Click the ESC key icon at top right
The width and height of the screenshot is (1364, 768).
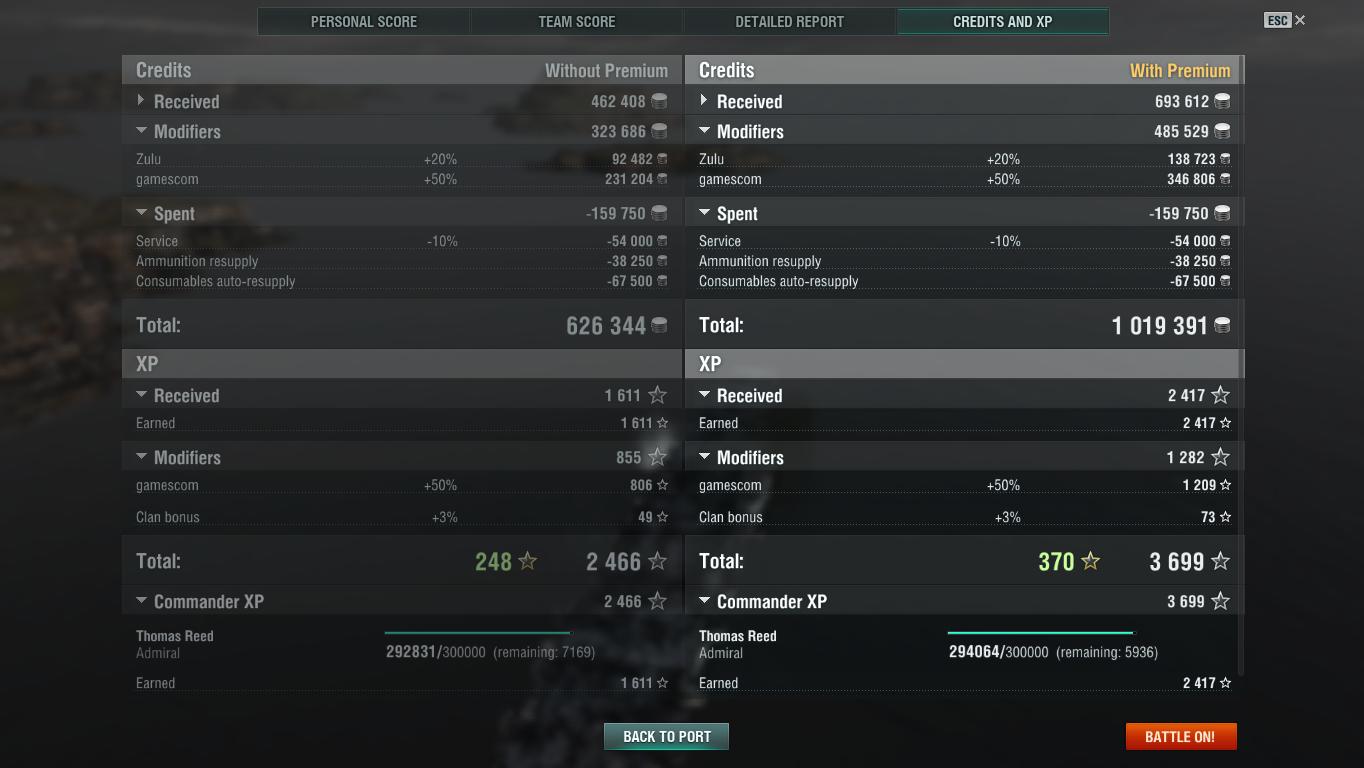[x=1277, y=20]
